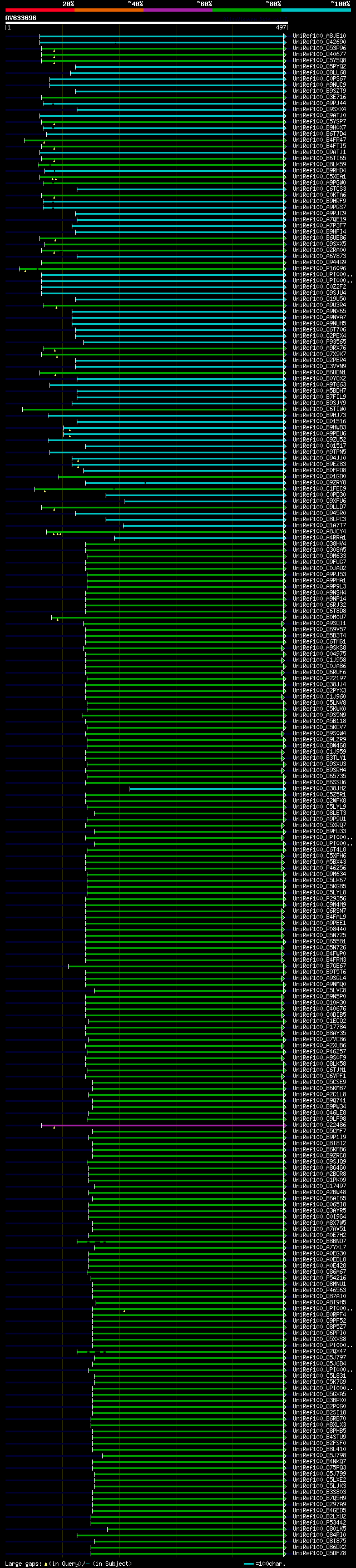Viewport: 356px width, 1568px height.
Task: Select hit label UniRef100_A4RRA1
Action: 319,537
